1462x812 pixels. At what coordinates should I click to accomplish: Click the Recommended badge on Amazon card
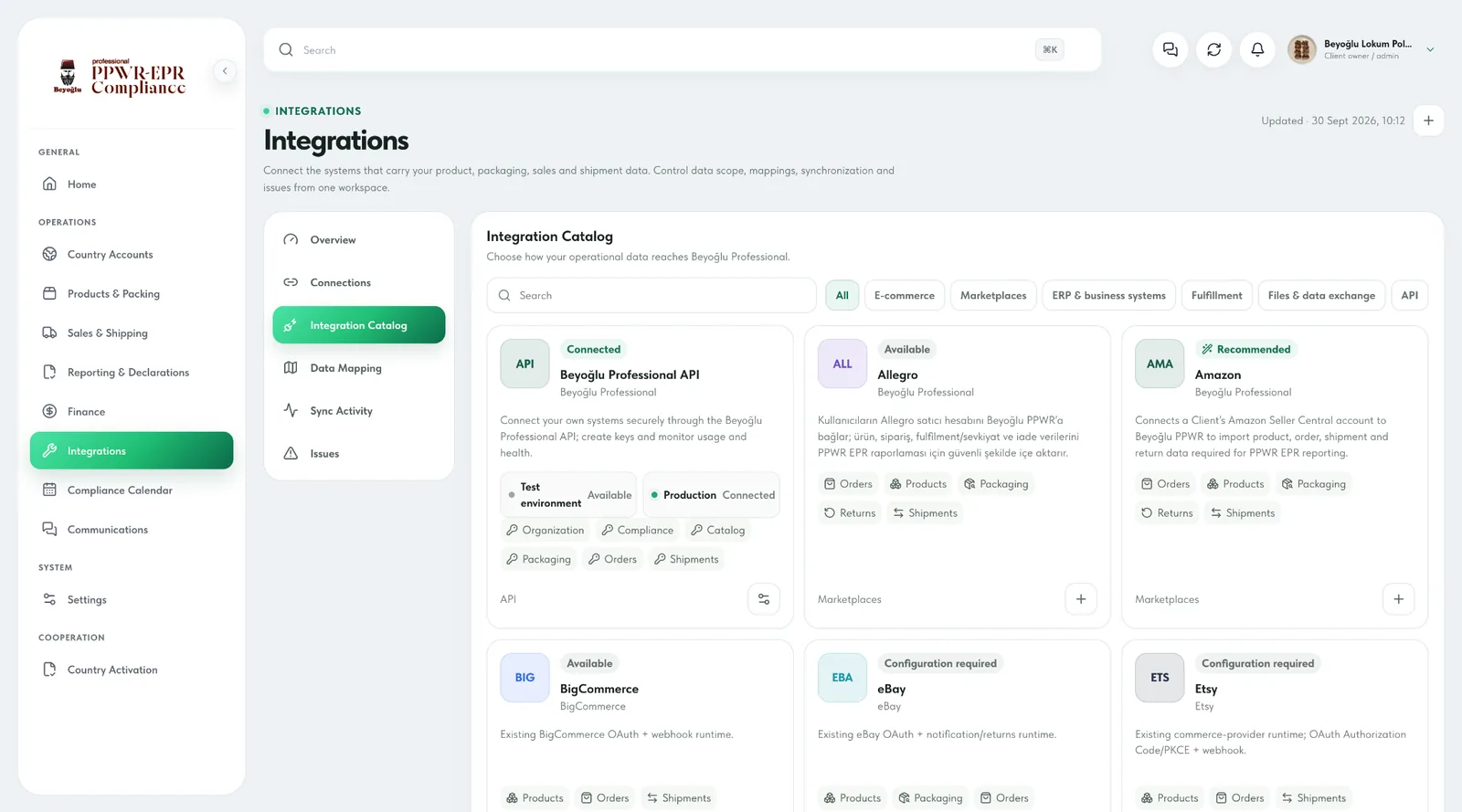tap(1246, 350)
